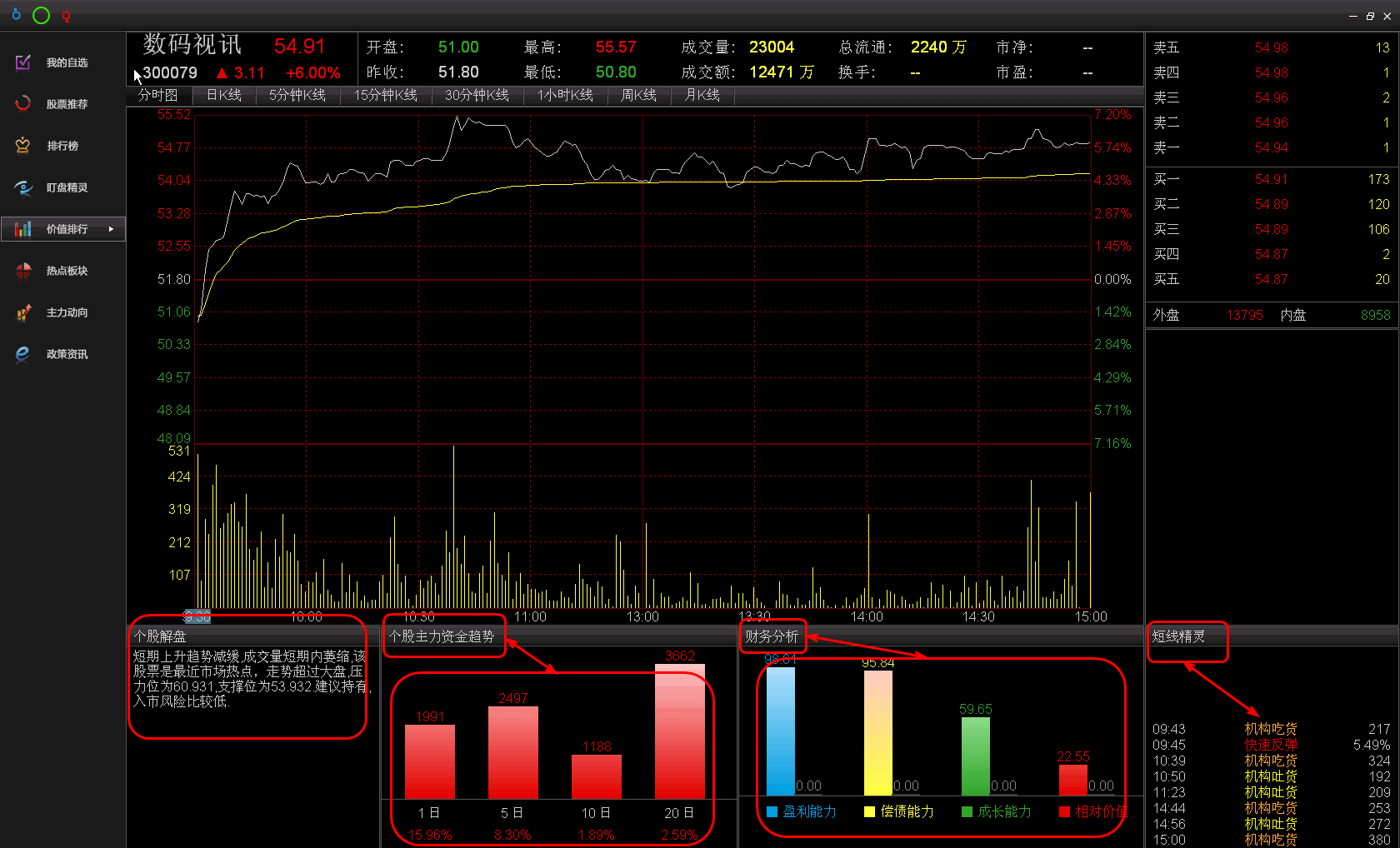Screen dimensions: 1400x848
Task: Select the 盯盘精灵 sidebar label
Action: (67, 187)
